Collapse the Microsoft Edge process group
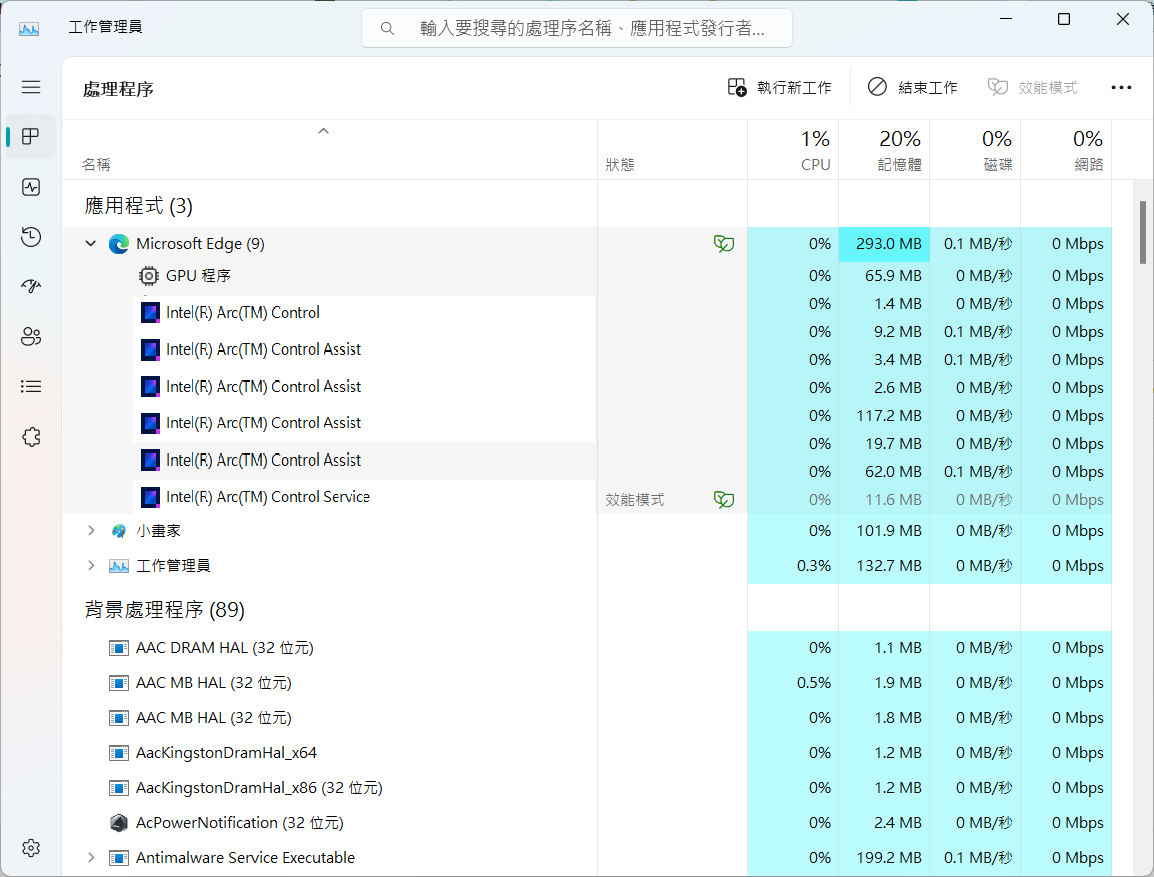This screenshot has height=877, width=1154. pos(91,243)
